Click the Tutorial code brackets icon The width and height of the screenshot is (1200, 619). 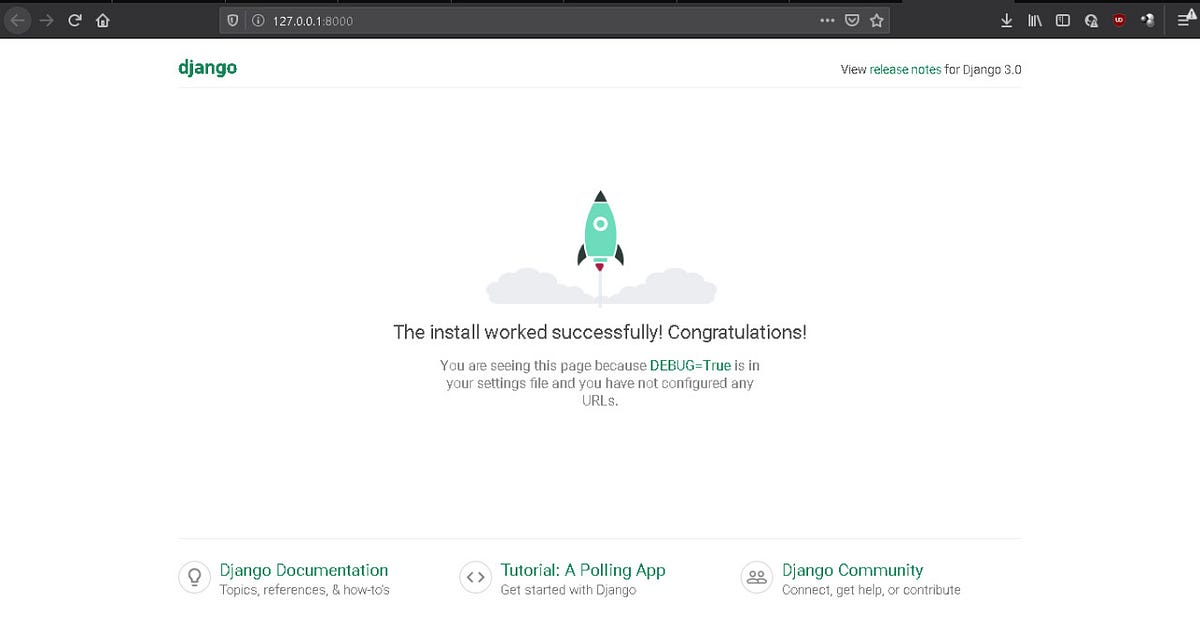click(475, 577)
